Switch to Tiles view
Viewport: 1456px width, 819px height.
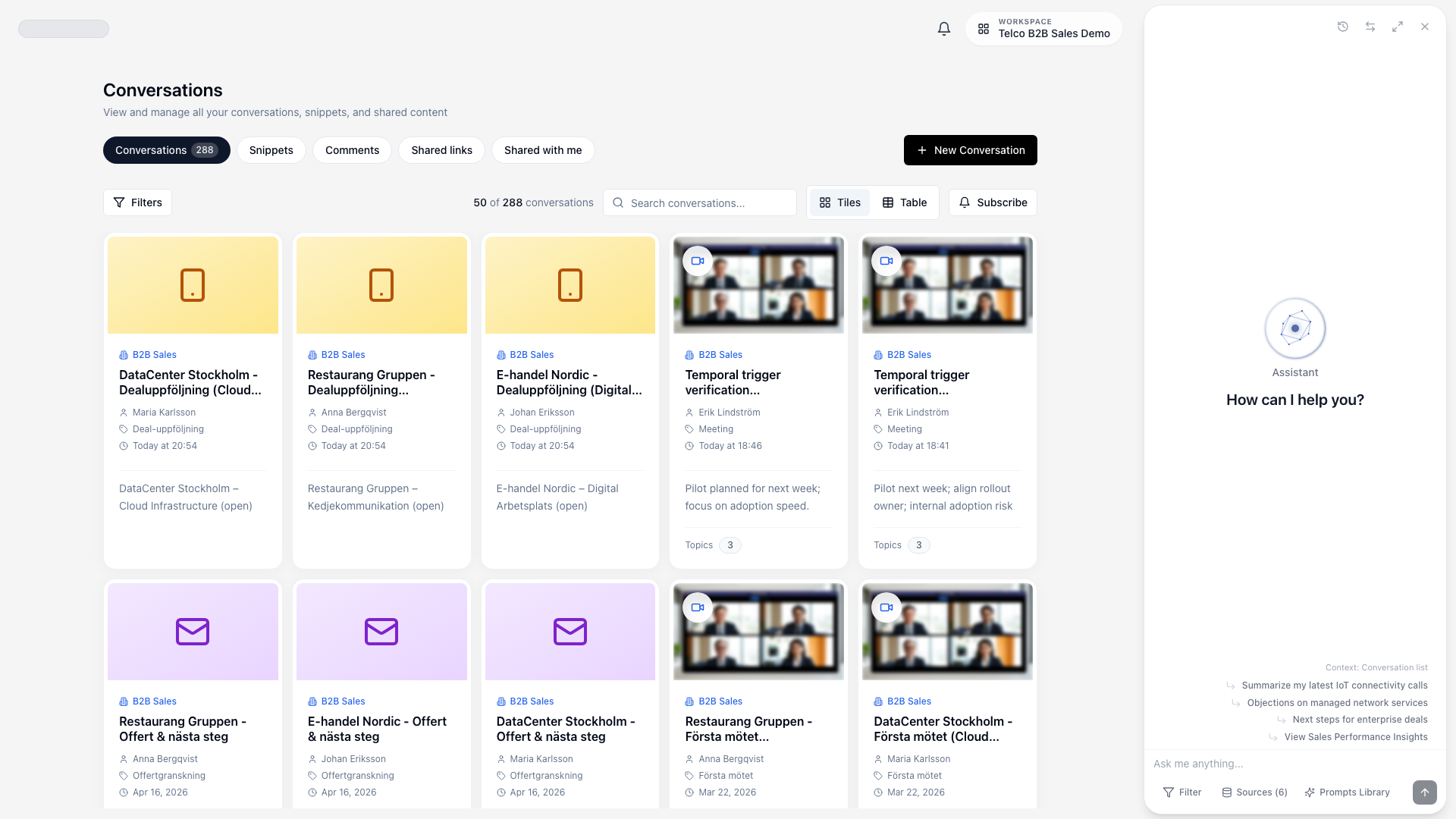click(840, 202)
